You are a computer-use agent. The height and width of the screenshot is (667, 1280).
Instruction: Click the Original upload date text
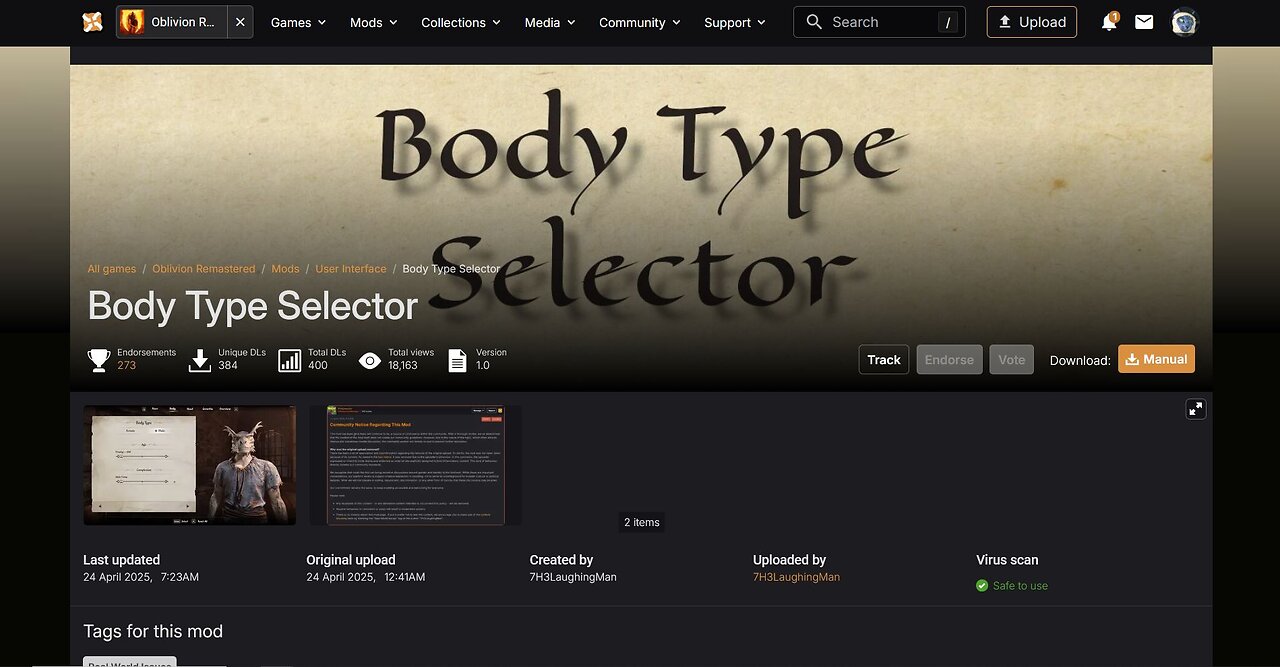[x=366, y=577]
